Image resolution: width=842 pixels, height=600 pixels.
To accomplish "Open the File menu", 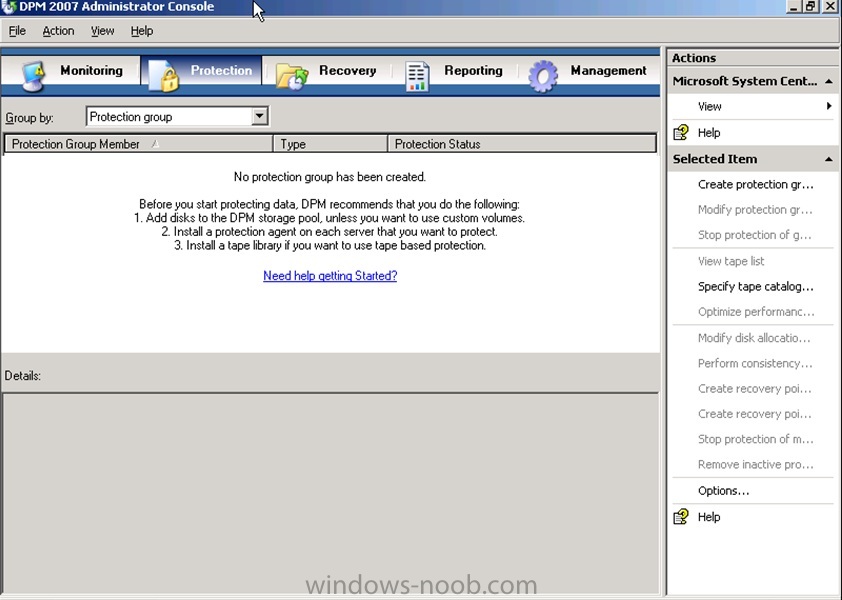I will [x=17, y=31].
